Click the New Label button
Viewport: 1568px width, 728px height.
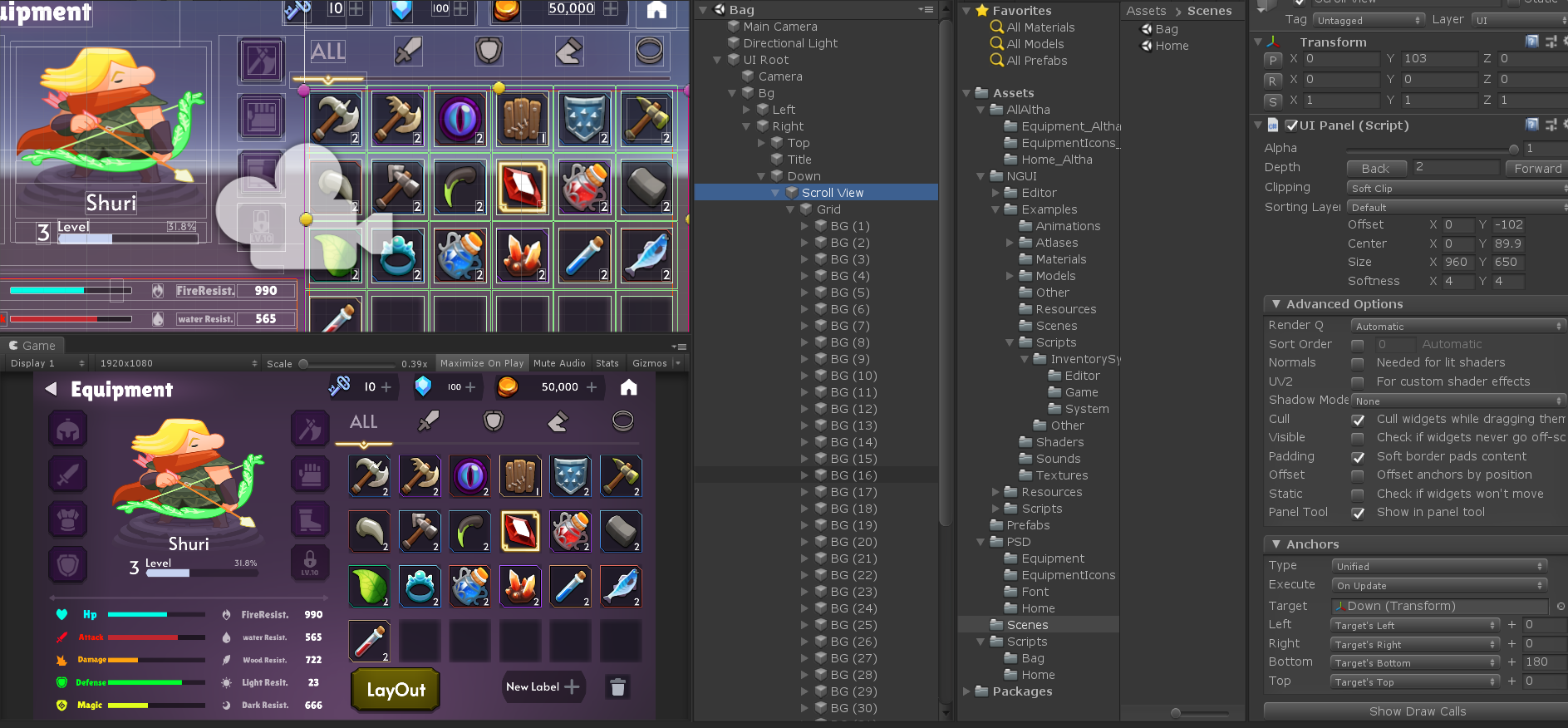[x=543, y=686]
